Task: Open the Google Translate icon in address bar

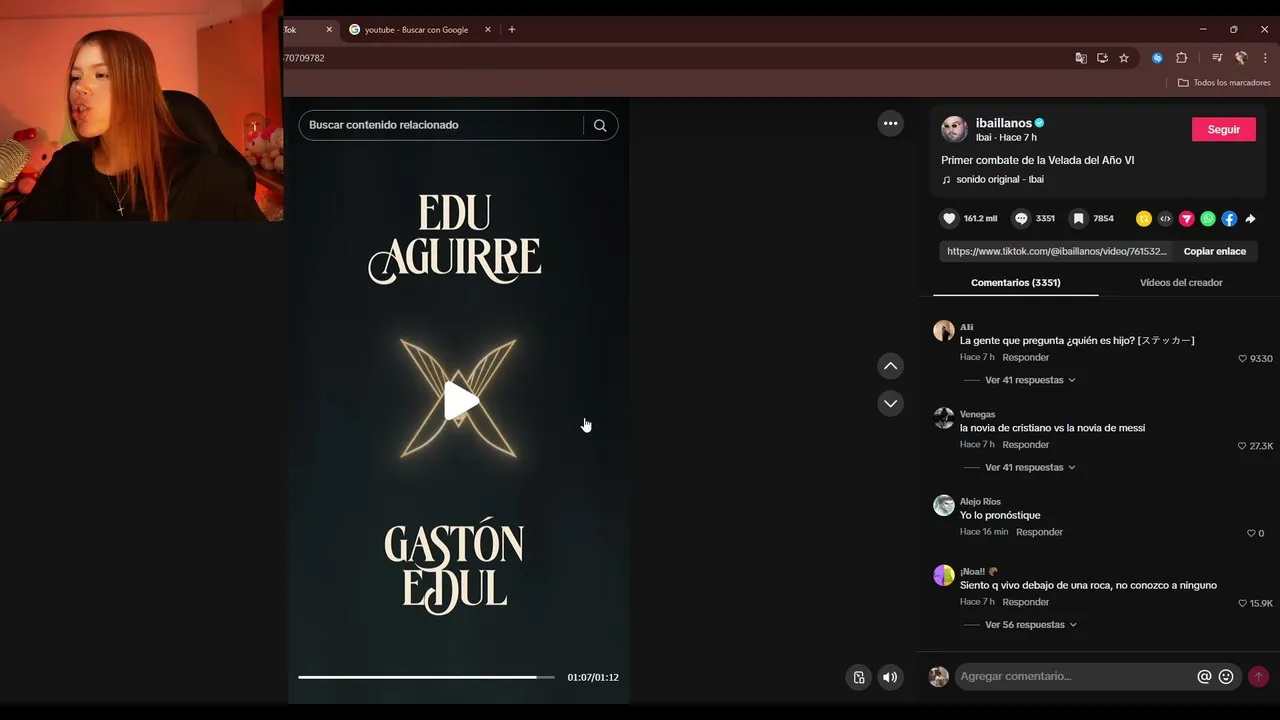Action: (1081, 58)
